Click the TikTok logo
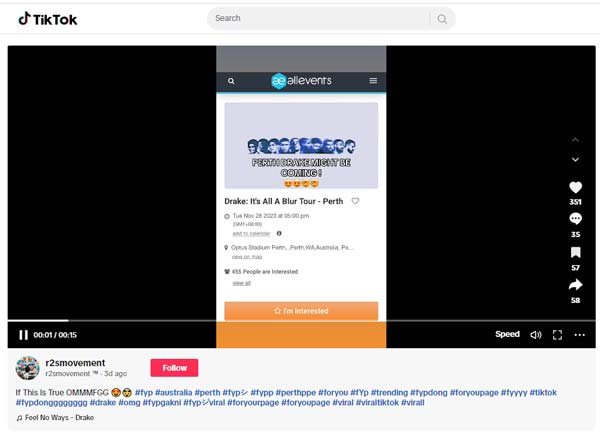The height and width of the screenshot is (435, 600). [47, 19]
